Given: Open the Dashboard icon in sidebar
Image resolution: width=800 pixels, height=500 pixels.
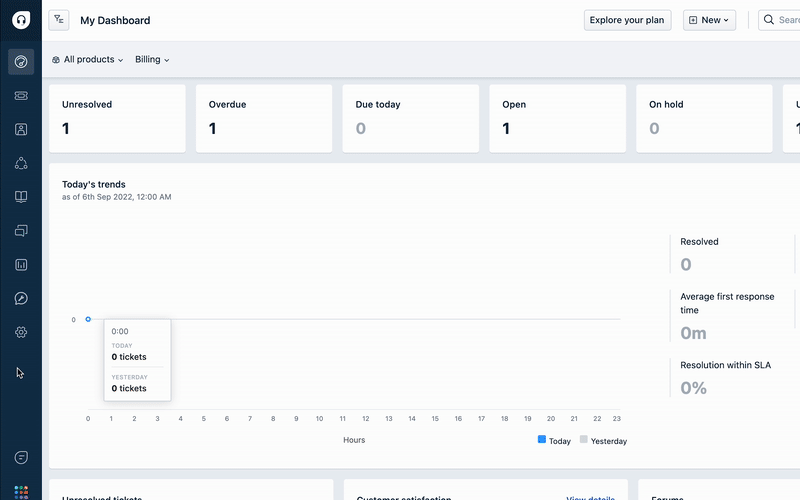Looking at the screenshot, I should point(21,62).
